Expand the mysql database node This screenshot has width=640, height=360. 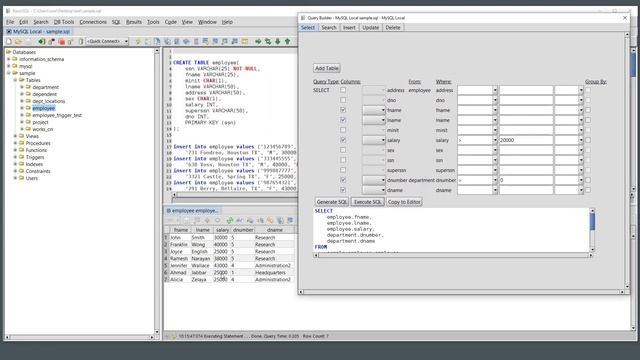point(9,66)
